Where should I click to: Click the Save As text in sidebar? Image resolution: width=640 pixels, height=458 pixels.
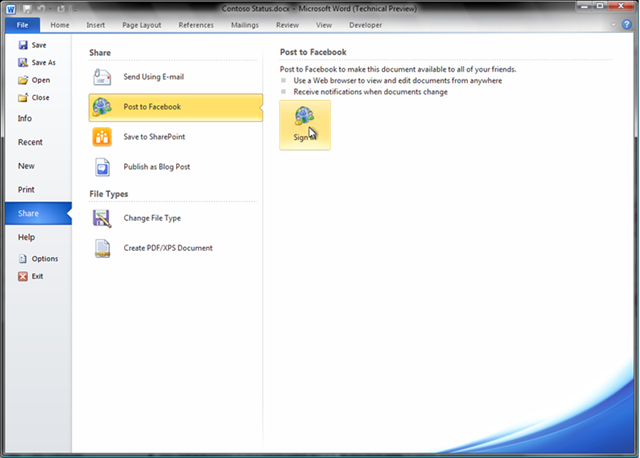pyautogui.click(x=44, y=62)
